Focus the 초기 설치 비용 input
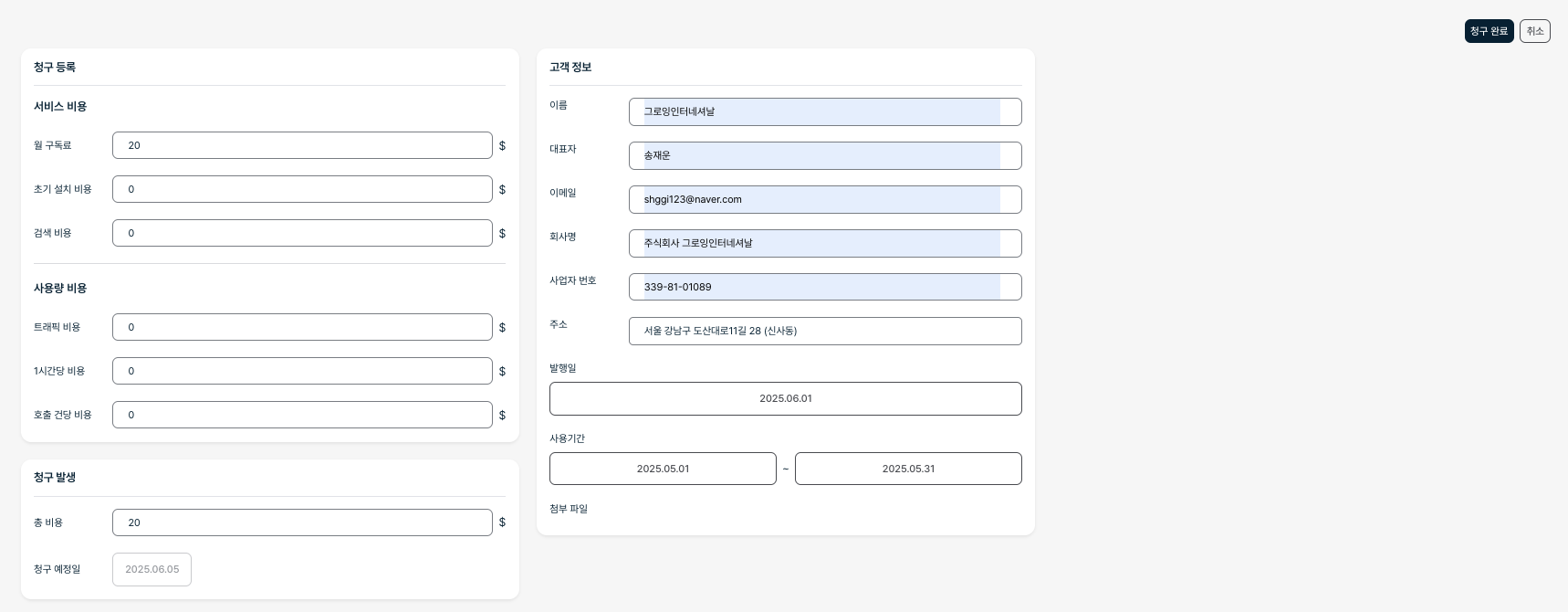Screen dimensions: 1568x612 302,189
